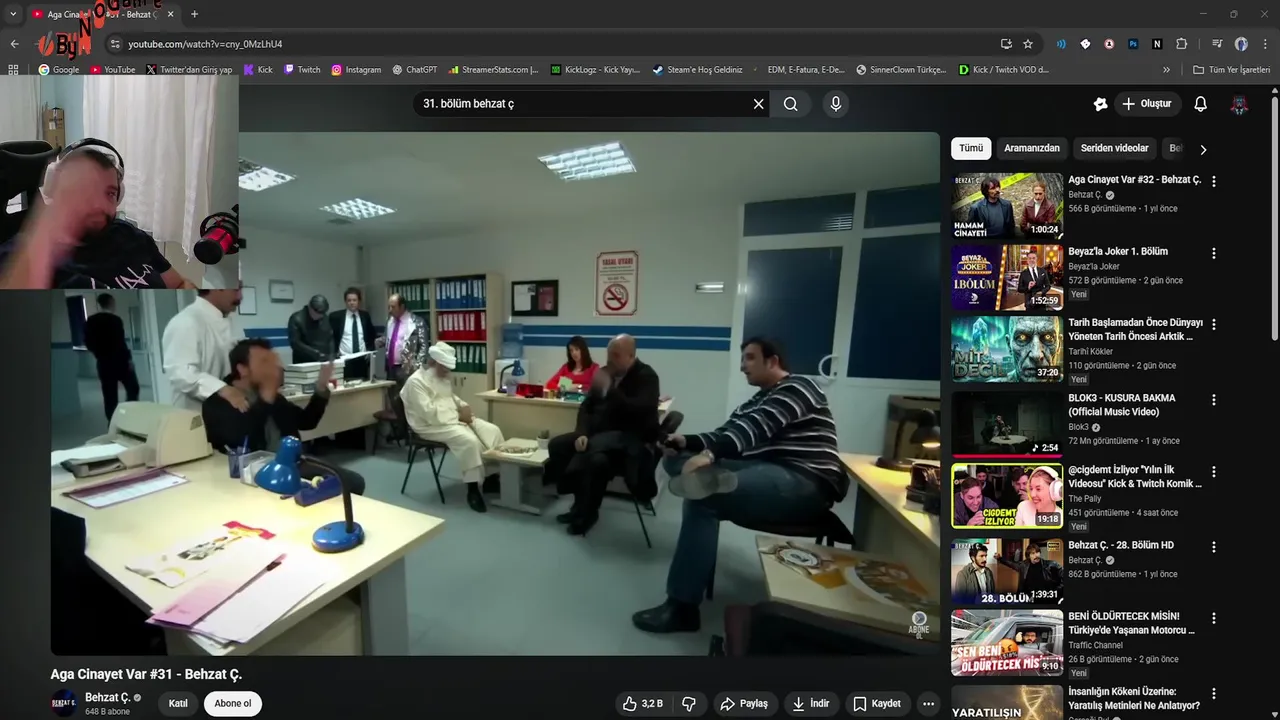The height and width of the screenshot is (720, 1280).
Task: Close the Aga Cinayet Var tab
Action: click(x=170, y=14)
